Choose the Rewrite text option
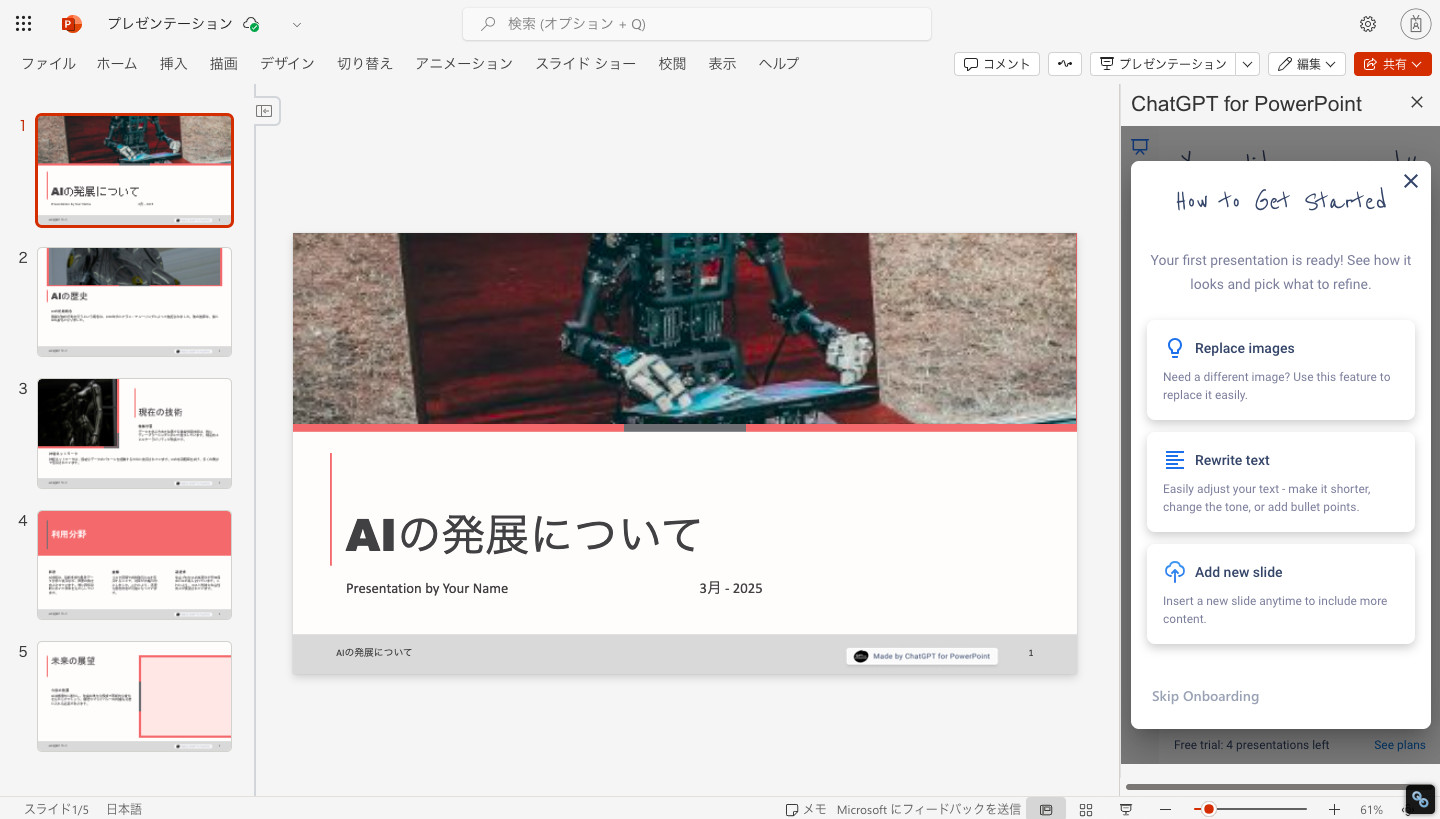1440x819 pixels. point(1281,482)
